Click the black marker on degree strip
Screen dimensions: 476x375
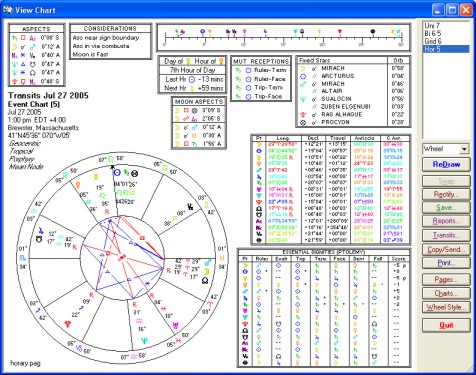tap(373, 32)
